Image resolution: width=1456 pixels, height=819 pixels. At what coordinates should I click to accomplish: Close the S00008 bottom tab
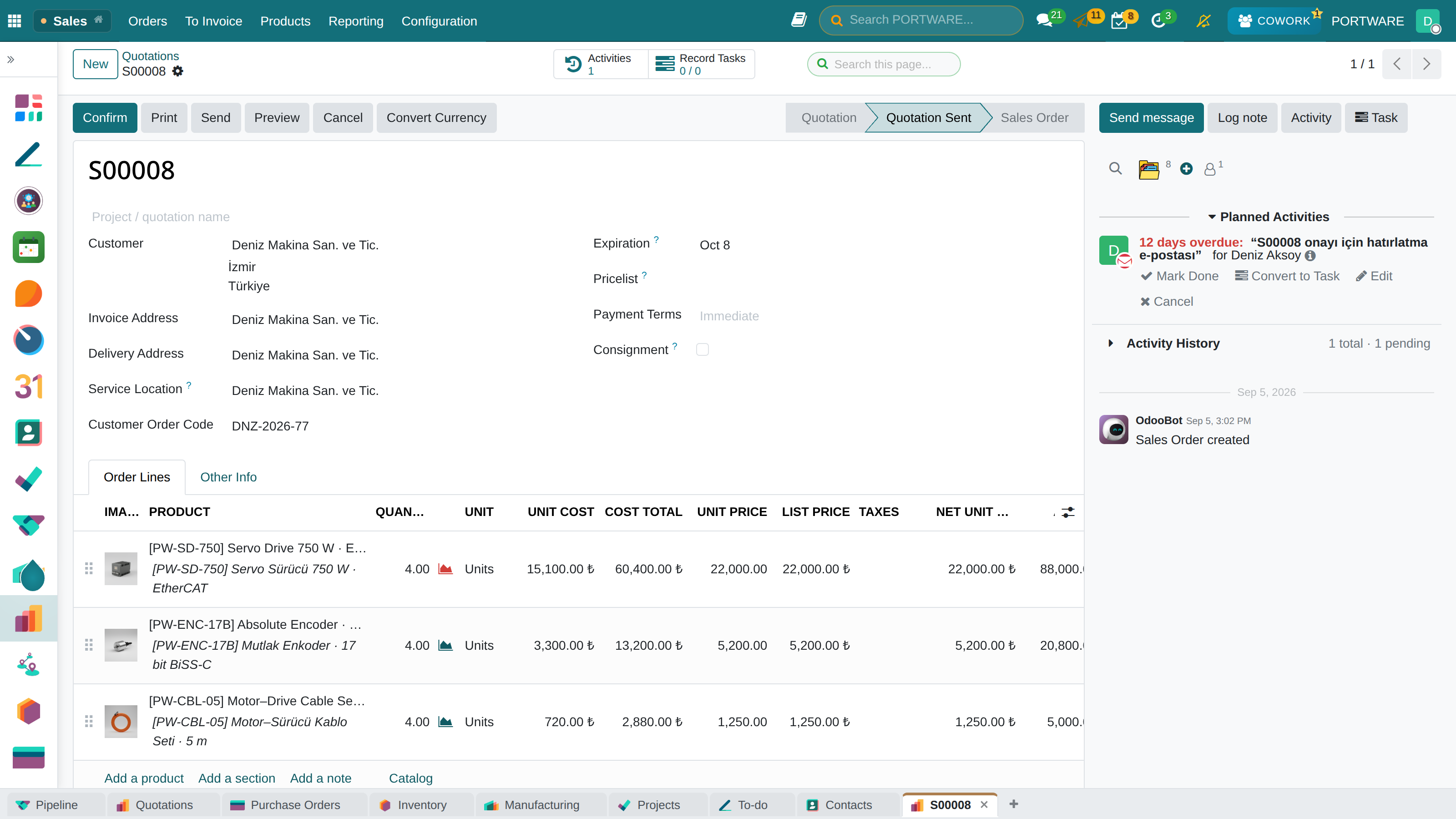(984, 804)
